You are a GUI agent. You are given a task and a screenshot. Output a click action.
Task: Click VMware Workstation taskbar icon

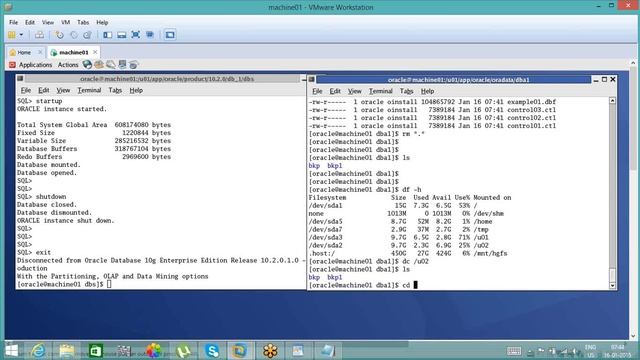(x=240, y=351)
